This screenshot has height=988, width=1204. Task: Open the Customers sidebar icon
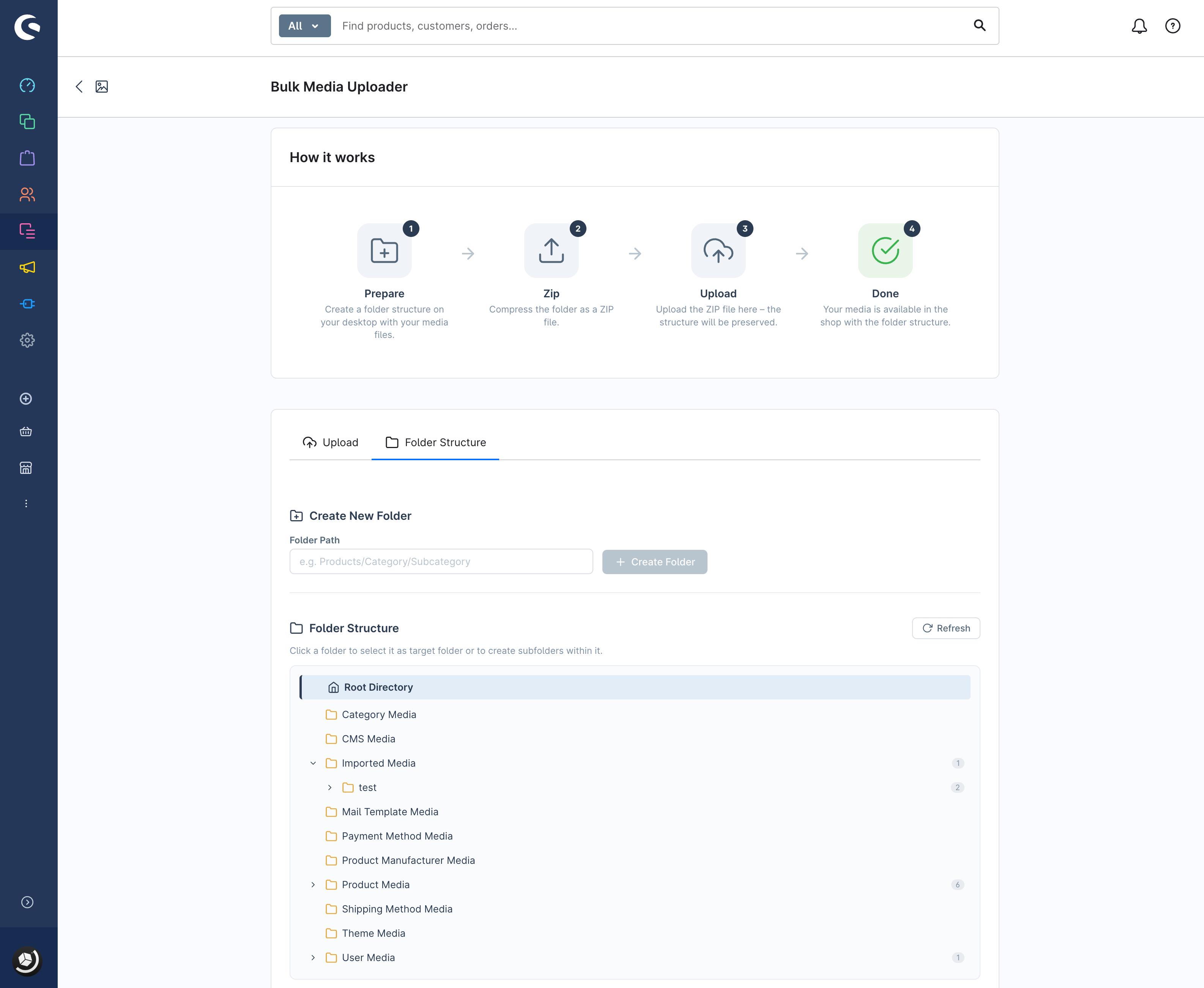(x=27, y=195)
